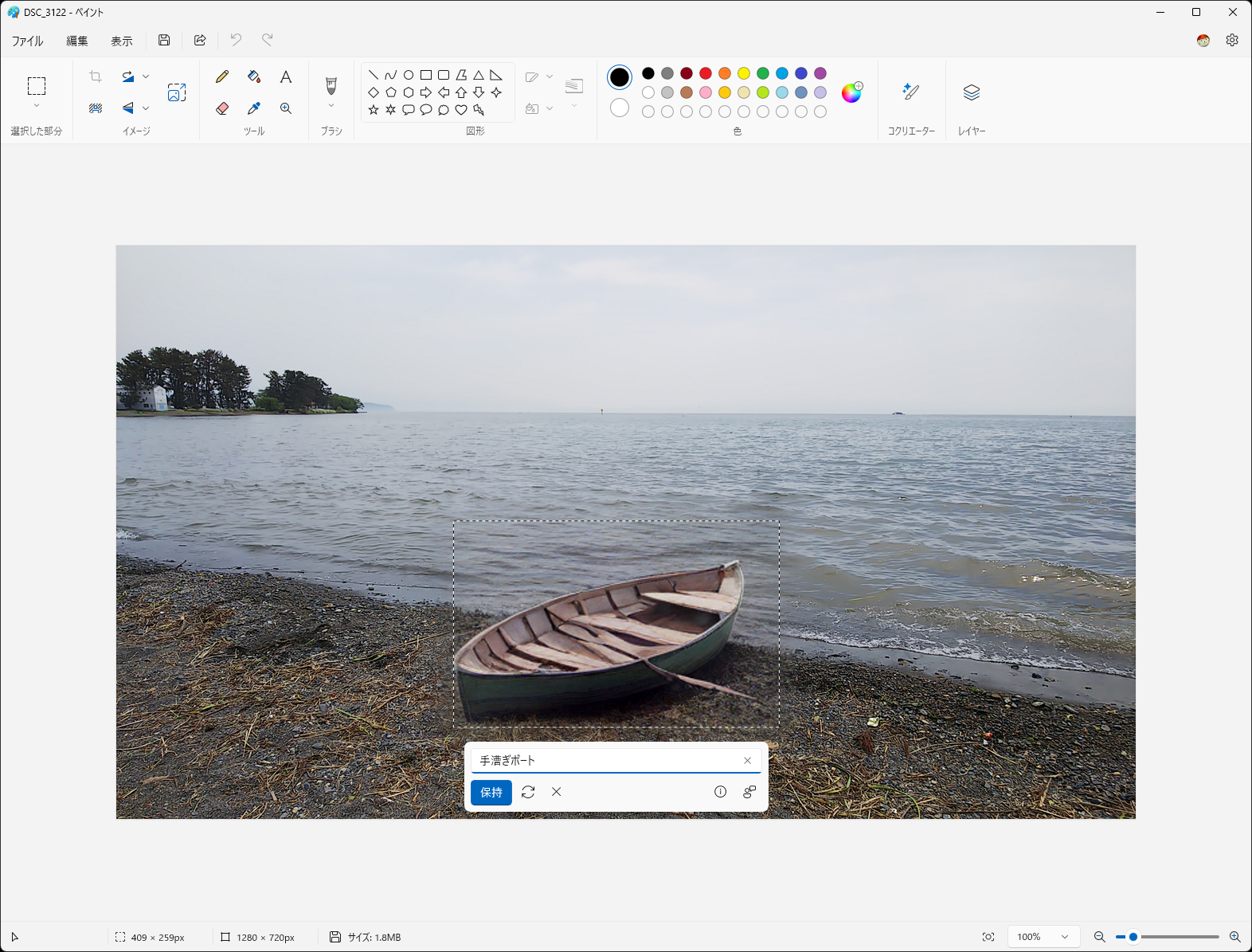Select the Pencil tool
The image size is (1252, 952).
(x=222, y=76)
